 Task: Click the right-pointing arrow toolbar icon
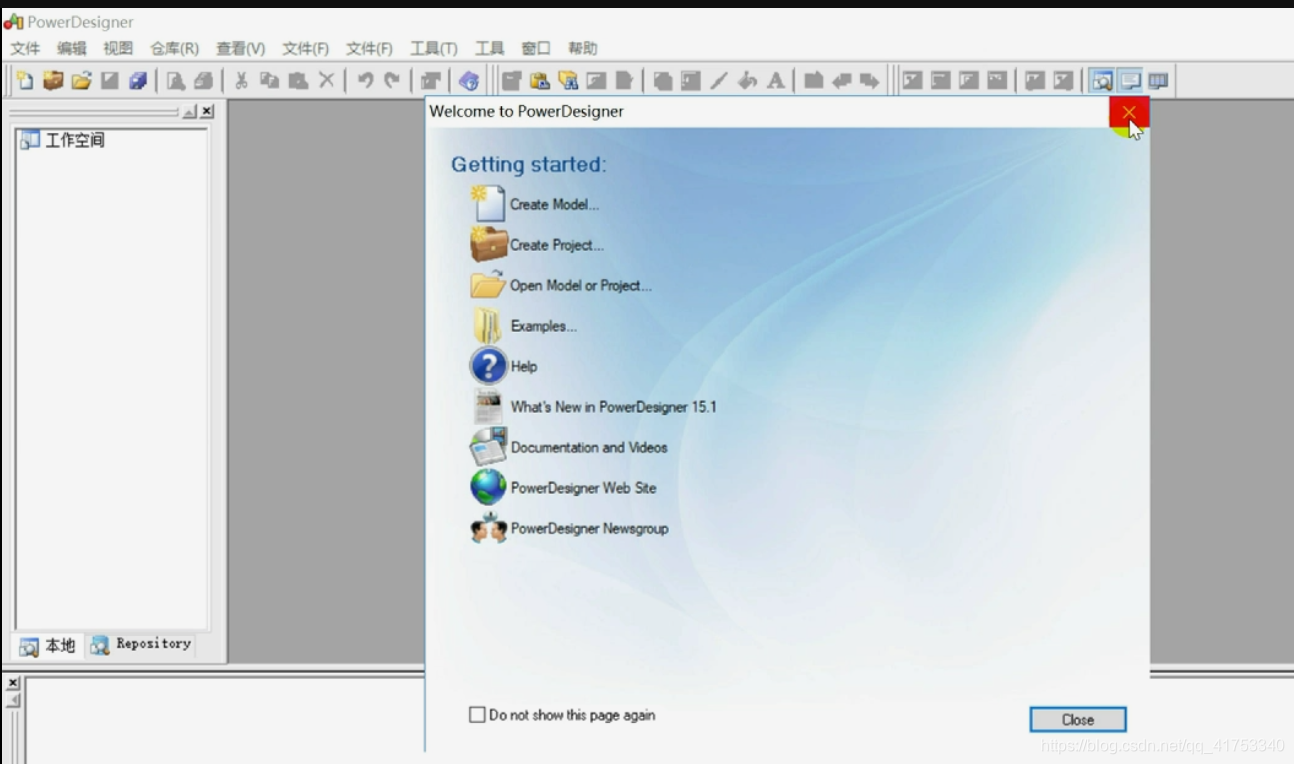869,81
